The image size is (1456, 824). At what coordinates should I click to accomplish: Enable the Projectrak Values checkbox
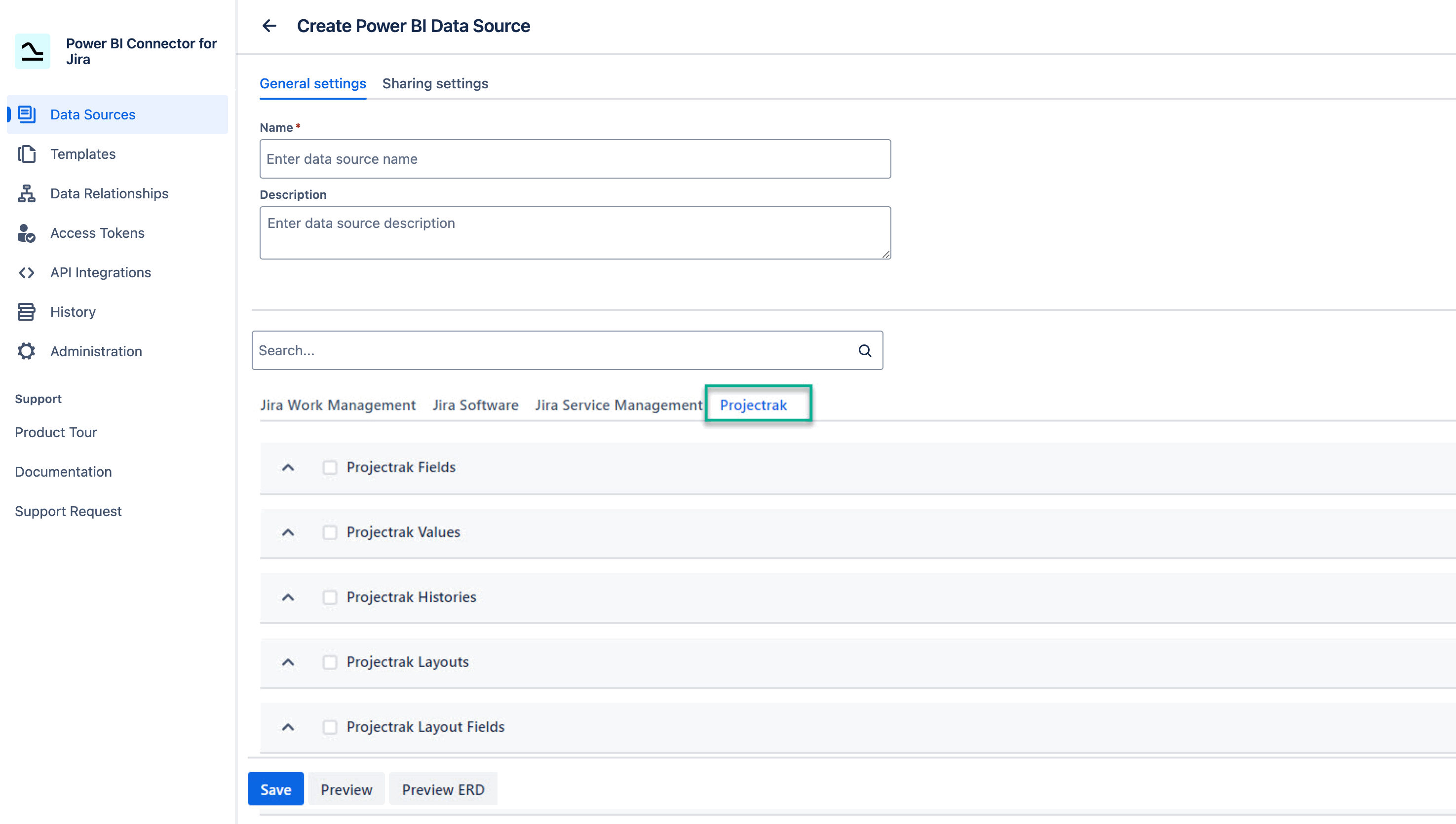pos(330,532)
